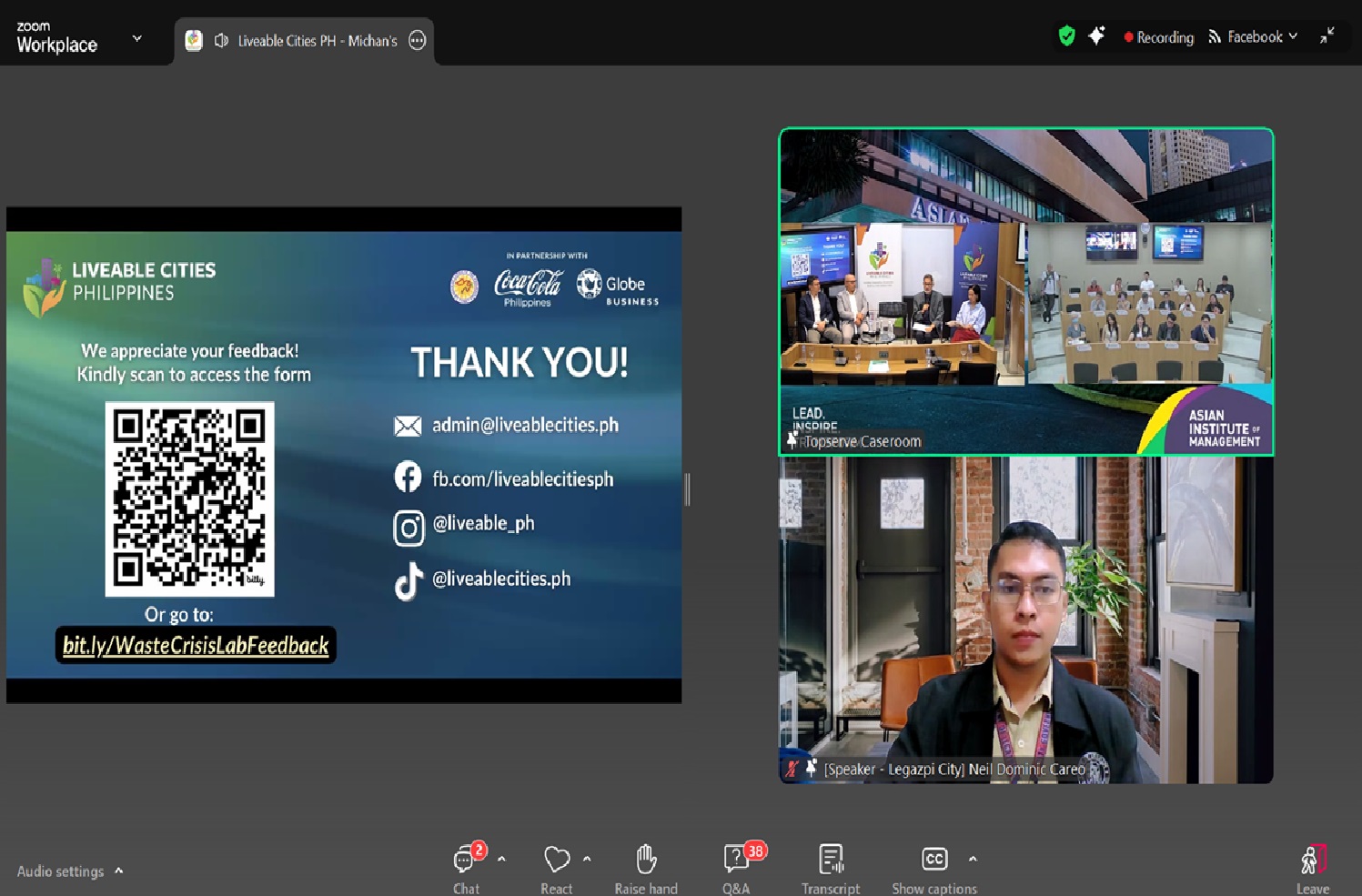Click the Instagram logo icon on slide

(409, 528)
